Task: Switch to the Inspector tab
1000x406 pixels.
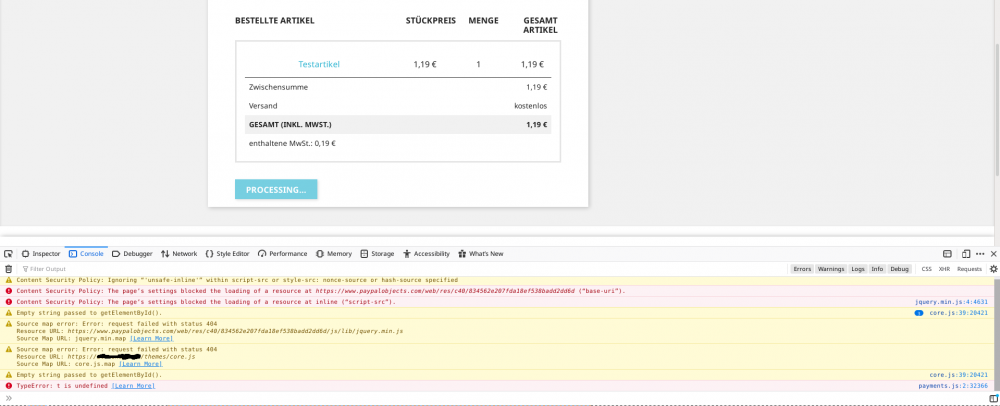Action: [x=41, y=254]
